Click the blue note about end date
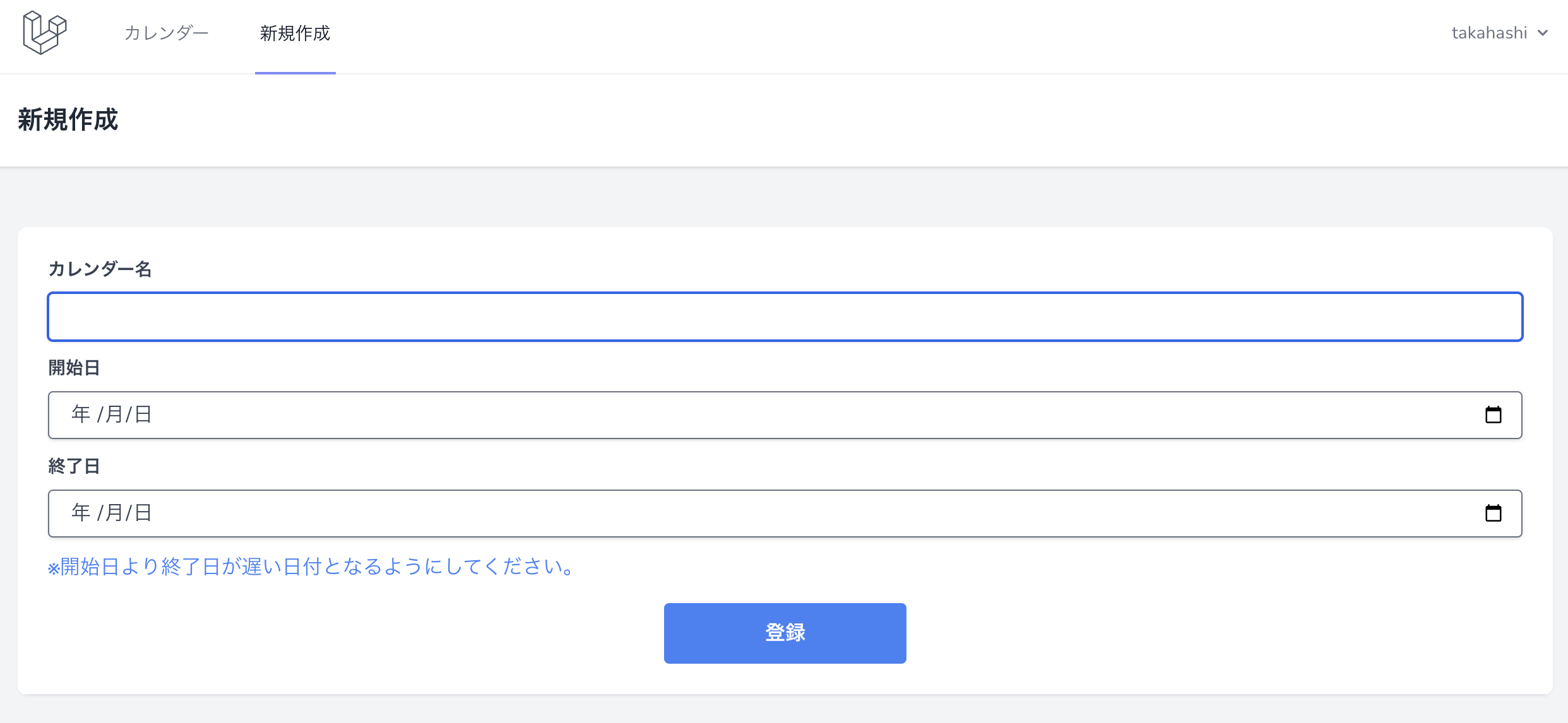1568x723 pixels. [309, 567]
